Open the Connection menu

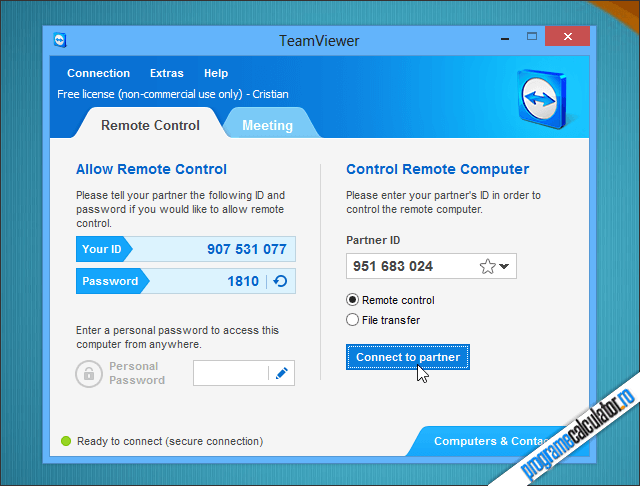pyautogui.click(x=98, y=73)
